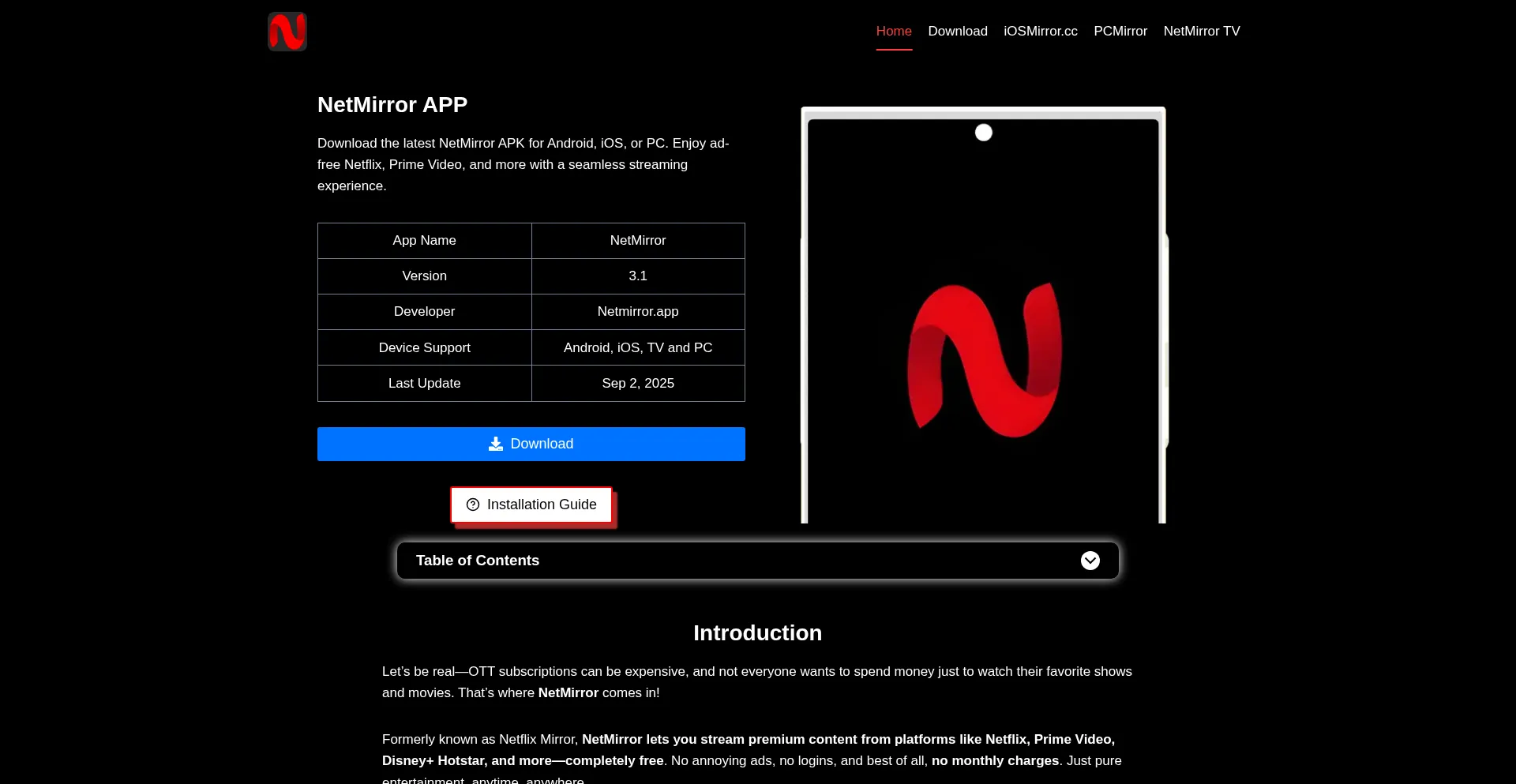Expand Table of Contents with the chevron

point(1090,561)
